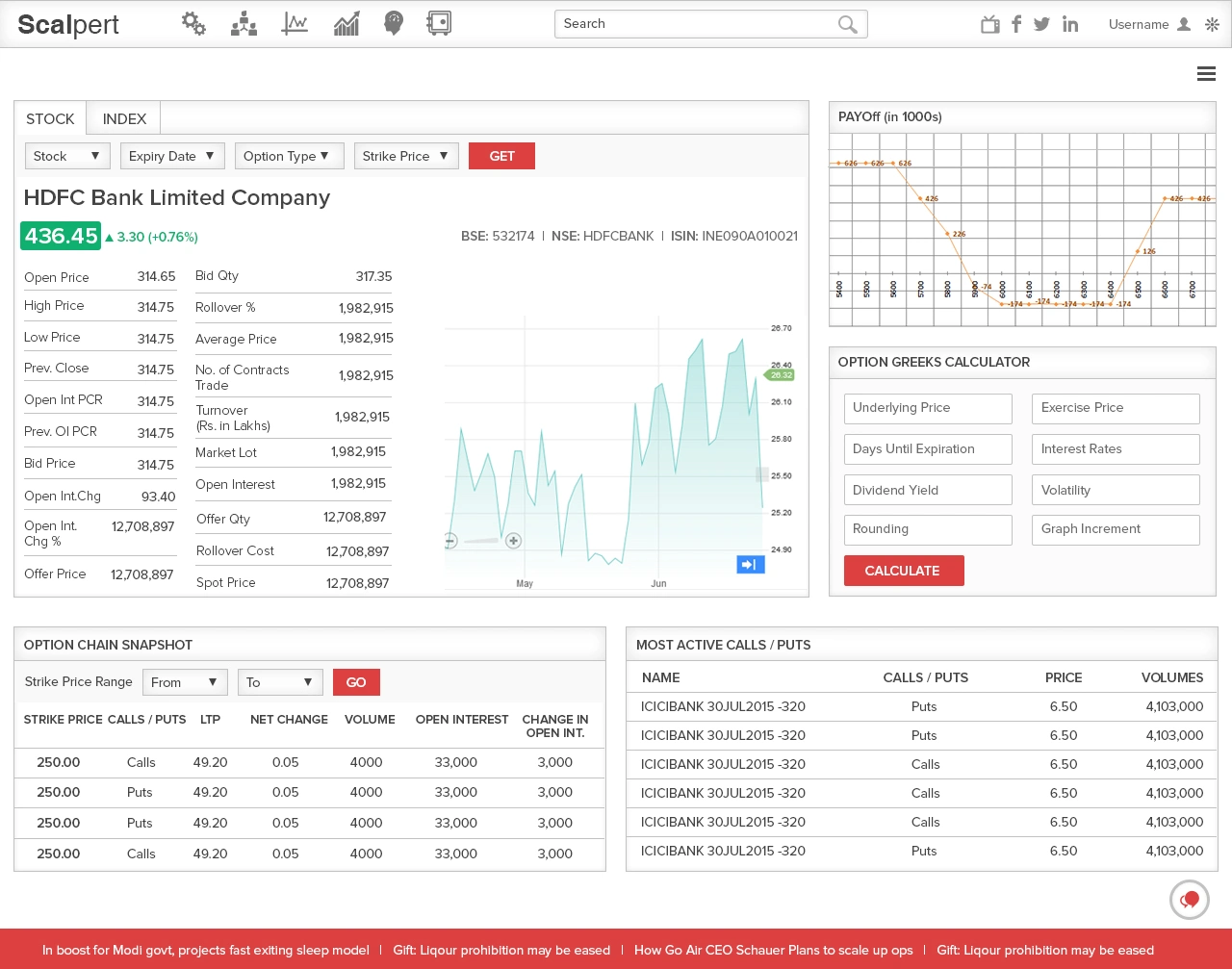Click the chart zoom out minus icon
The width and height of the screenshot is (1232, 969).
(449, 541)
